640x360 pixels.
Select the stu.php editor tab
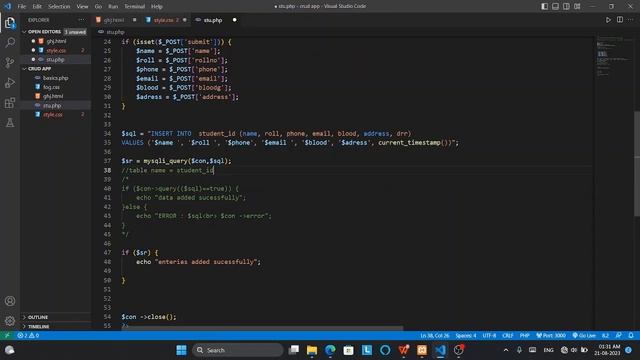pos(216,20)
